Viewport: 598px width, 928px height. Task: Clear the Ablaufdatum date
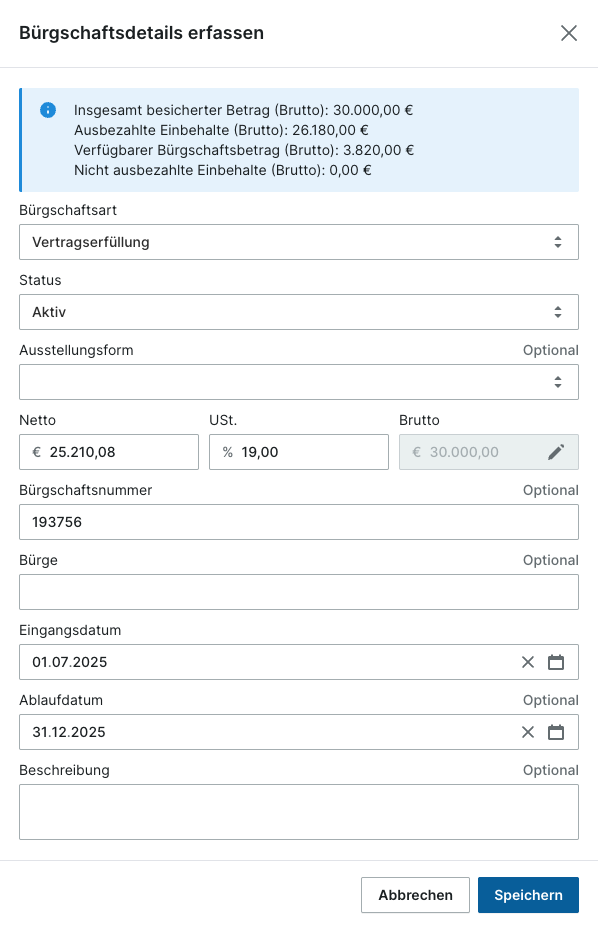coord(528,732)
